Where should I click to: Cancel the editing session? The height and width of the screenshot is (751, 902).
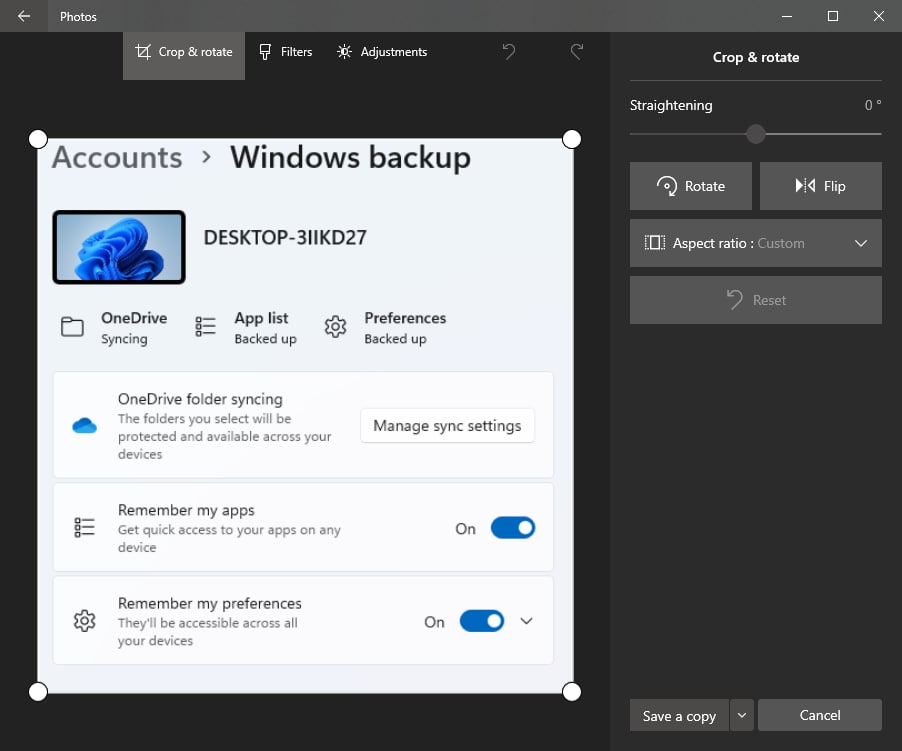click(x=820, y=715)
